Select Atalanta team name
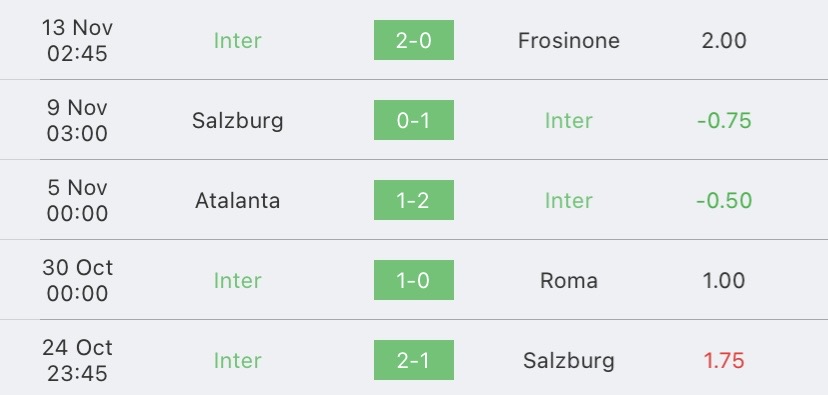Image resolution: width=828 pixels, height=395 pixels. (237, 201)
